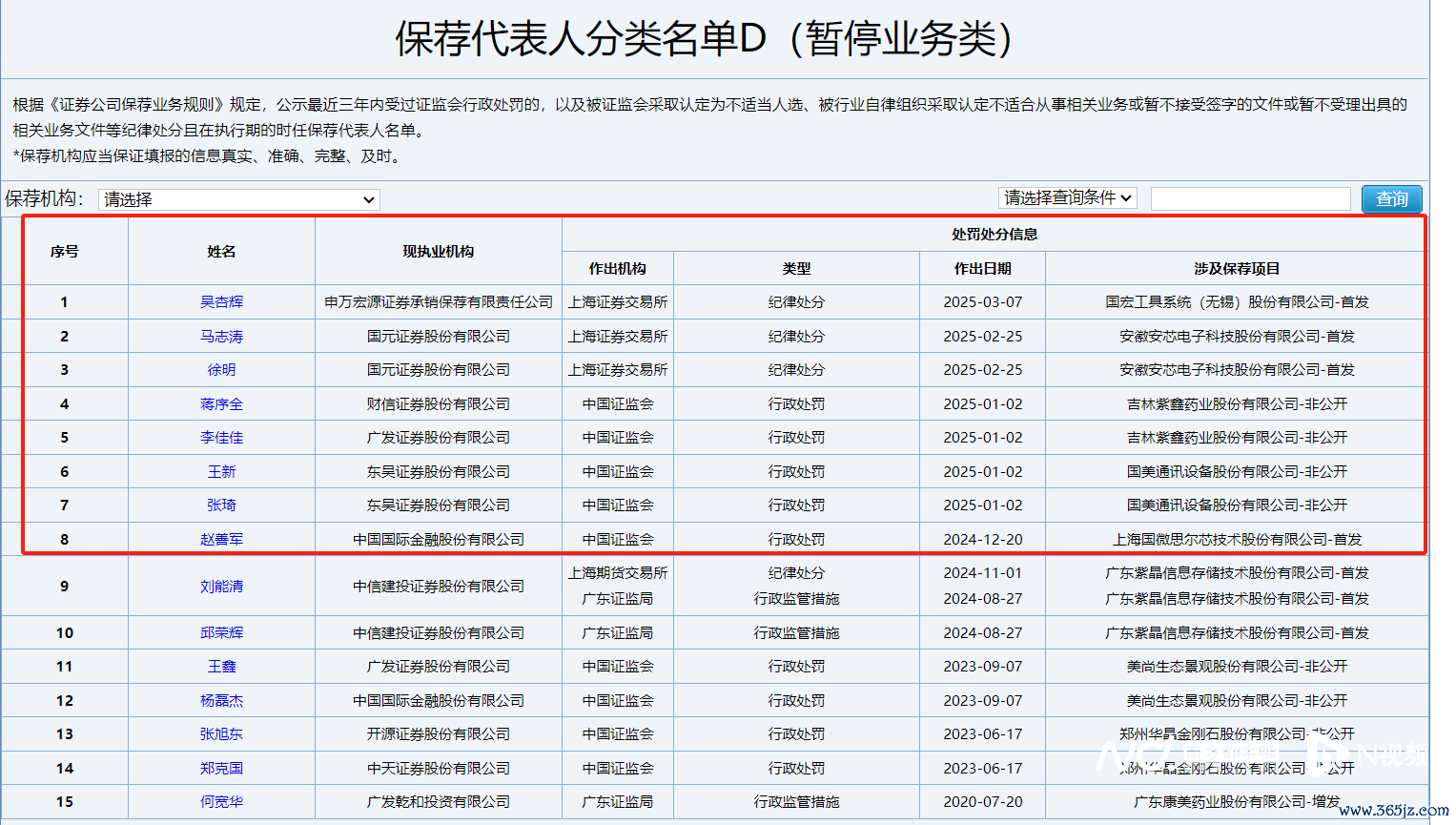Open the name link 王鑫
Image resolution: width=1456 pixels, height=825 pixels.
pos(221,666)
